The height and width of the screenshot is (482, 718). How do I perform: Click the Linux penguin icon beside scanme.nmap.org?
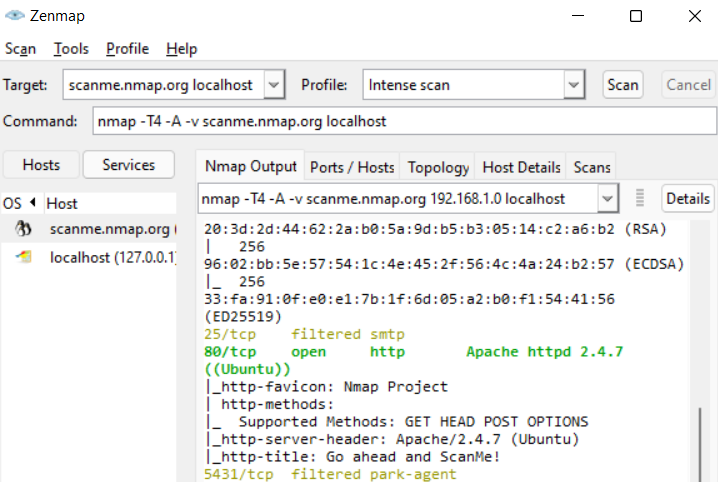coord(23,228)
